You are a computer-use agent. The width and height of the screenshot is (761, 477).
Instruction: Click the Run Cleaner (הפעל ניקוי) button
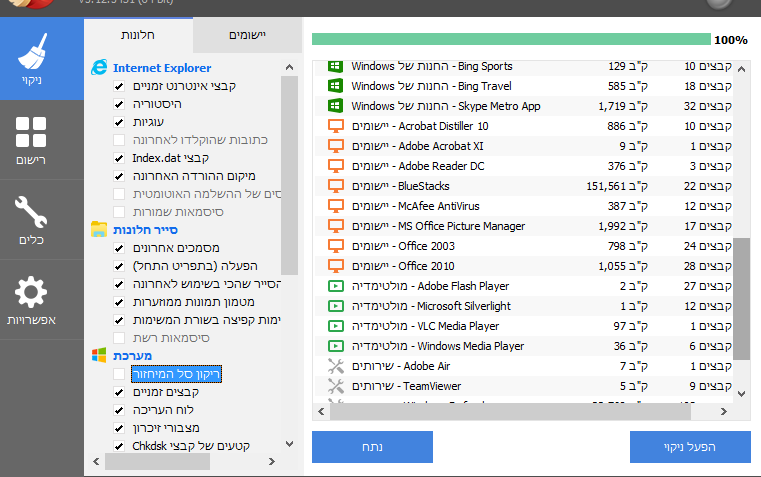(x=690, y=447)
